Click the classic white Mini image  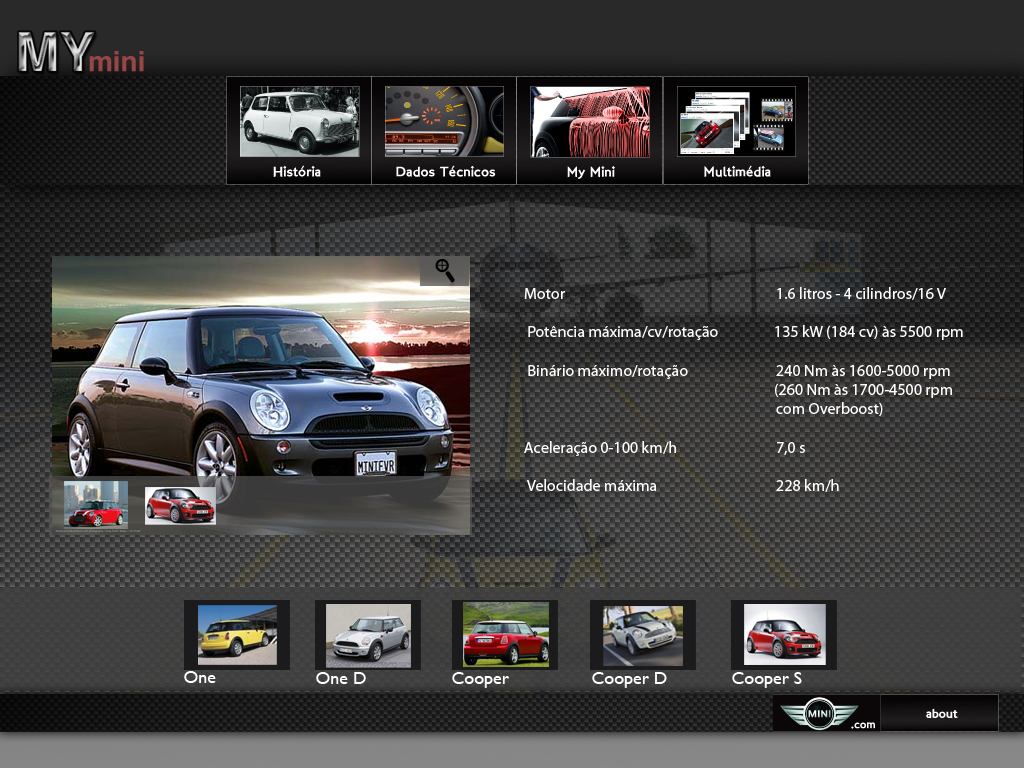click(299, 121)
